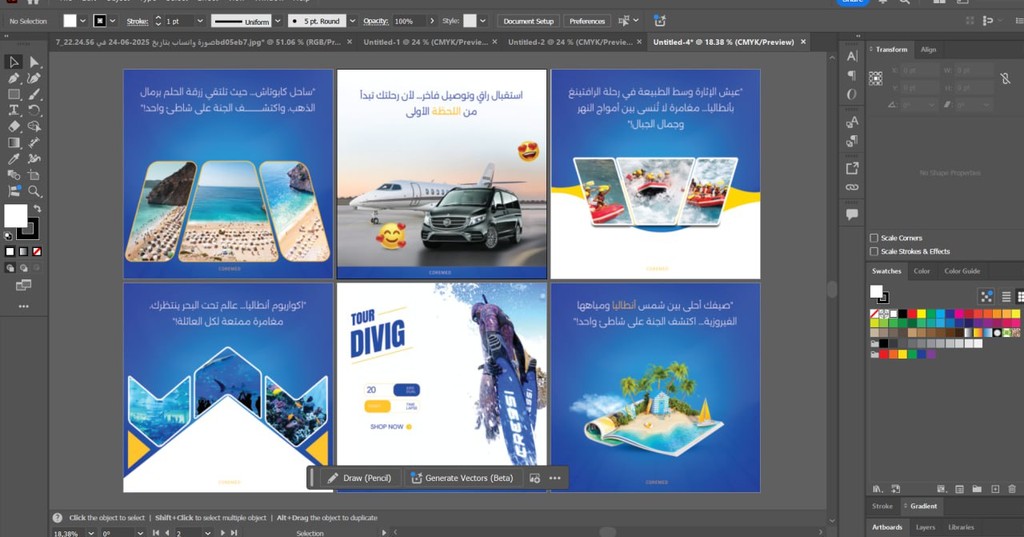Select the Rectangle tool
The width and height of the screenshot is (1024, 537).
pyautogui.click(x=14, y=94)
